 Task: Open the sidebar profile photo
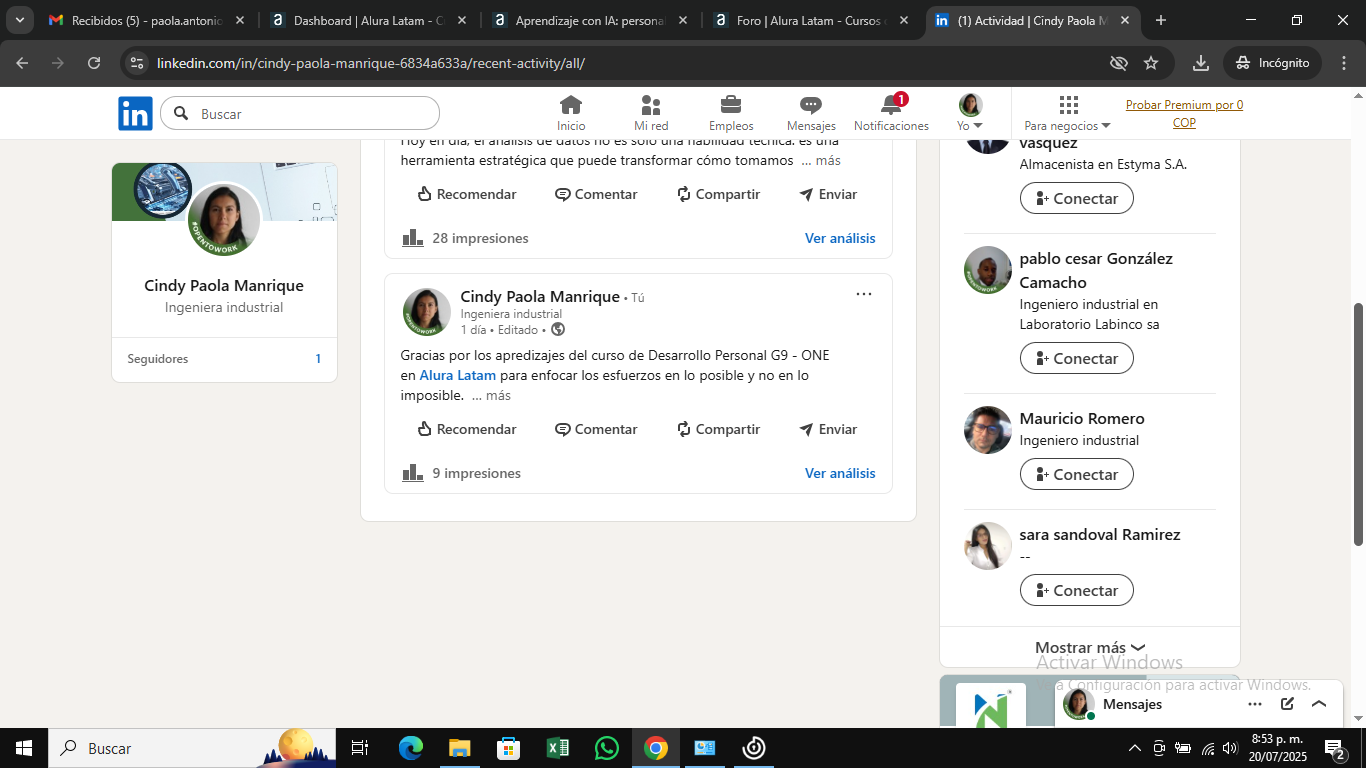[x=224, y=220]
